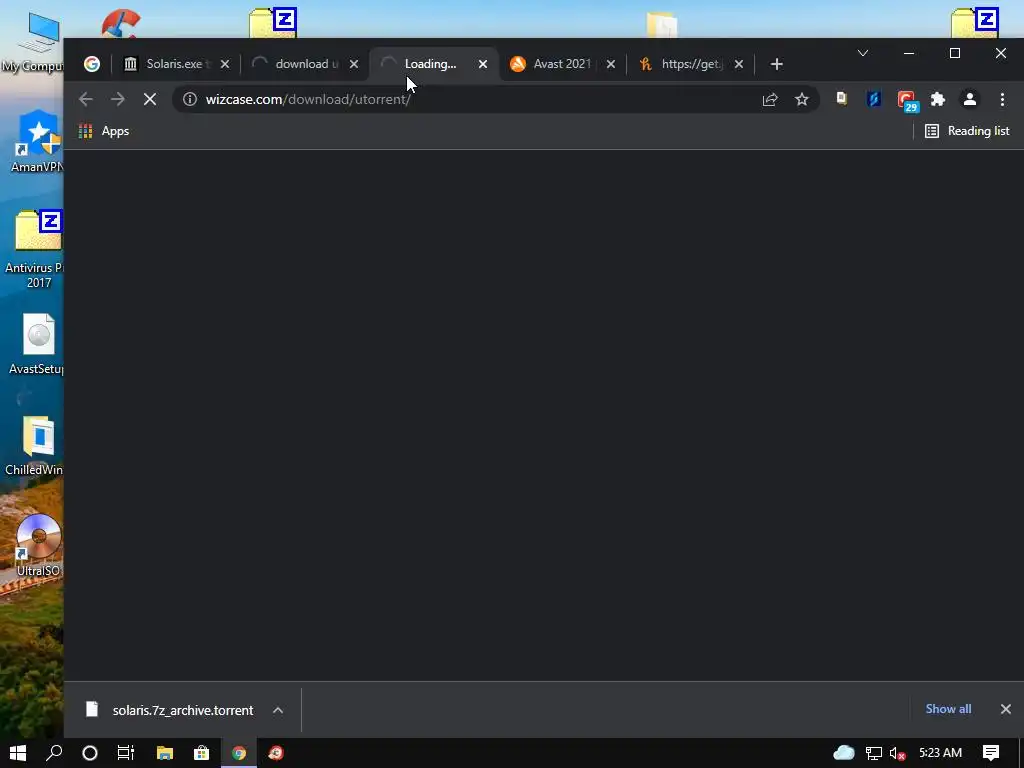Open Cortana circle icon

[90, 753]
